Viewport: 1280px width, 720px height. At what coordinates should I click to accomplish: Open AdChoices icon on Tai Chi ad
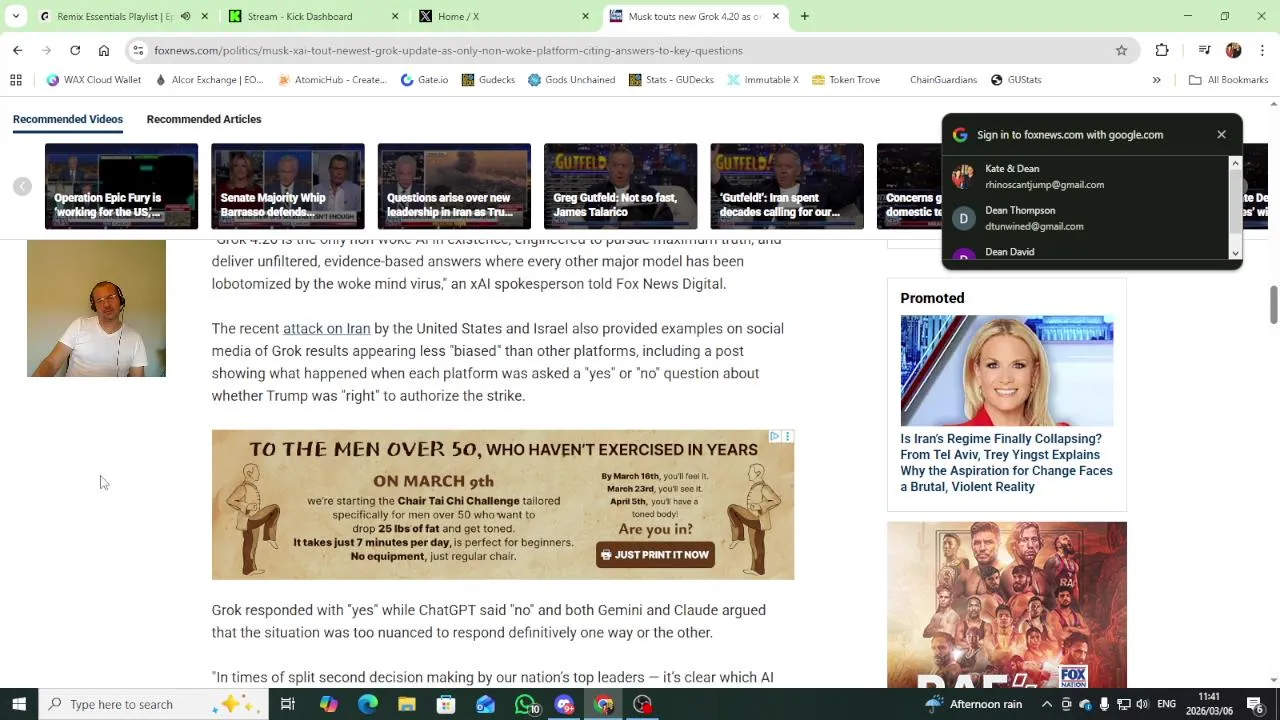click(x=774, y=437)
